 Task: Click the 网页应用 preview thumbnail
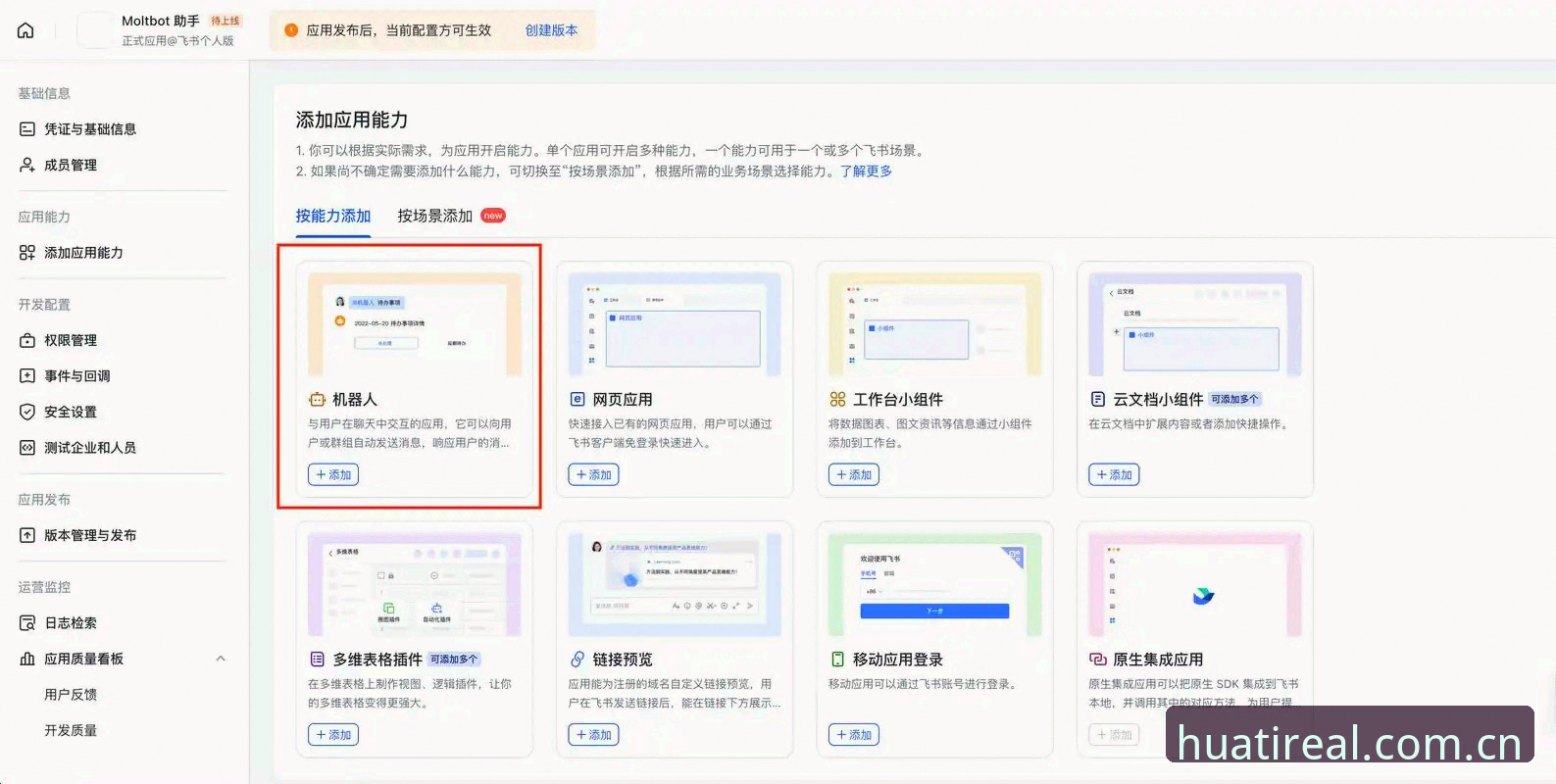pos(675,324)
